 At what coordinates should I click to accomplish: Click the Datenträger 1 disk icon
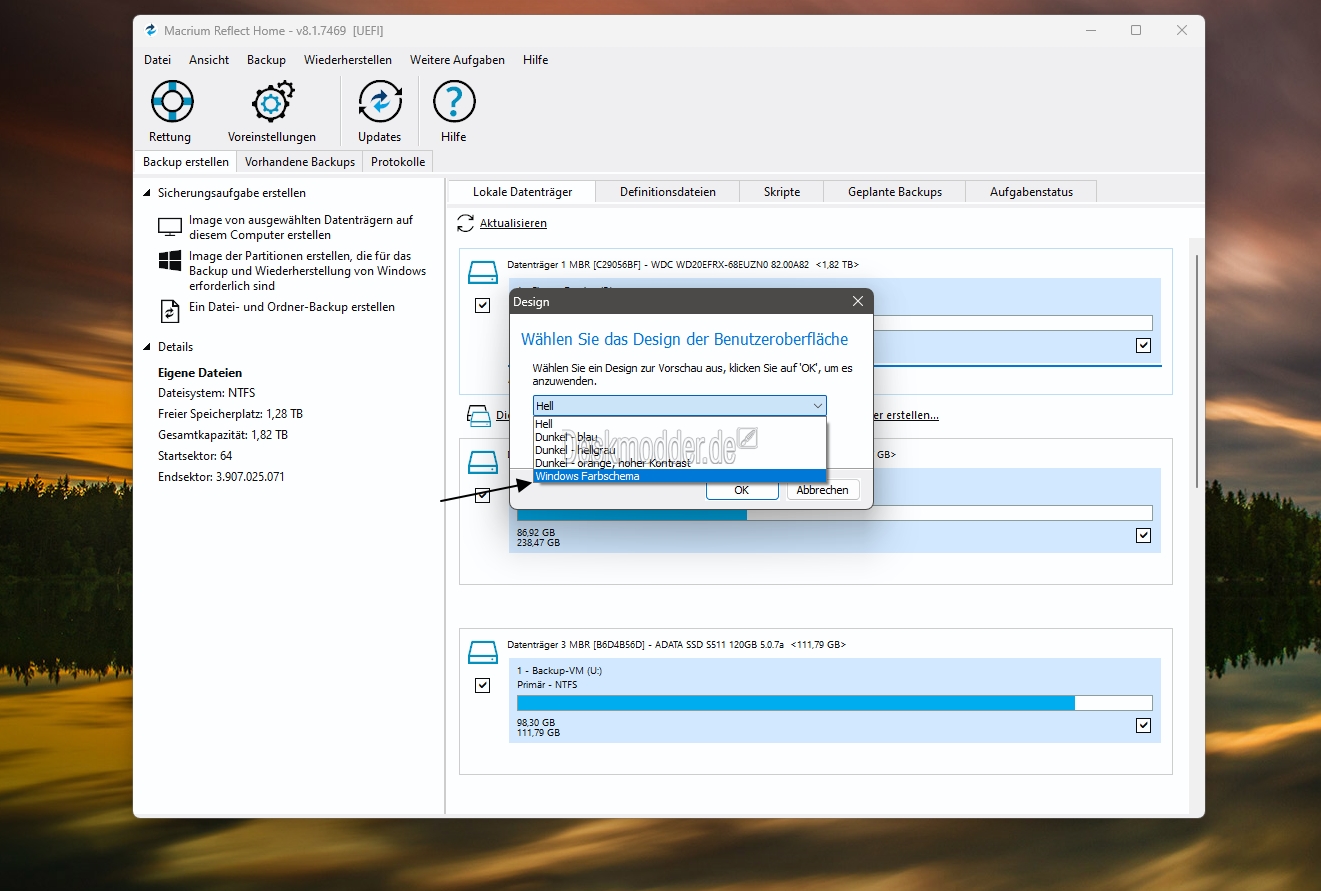483,271
